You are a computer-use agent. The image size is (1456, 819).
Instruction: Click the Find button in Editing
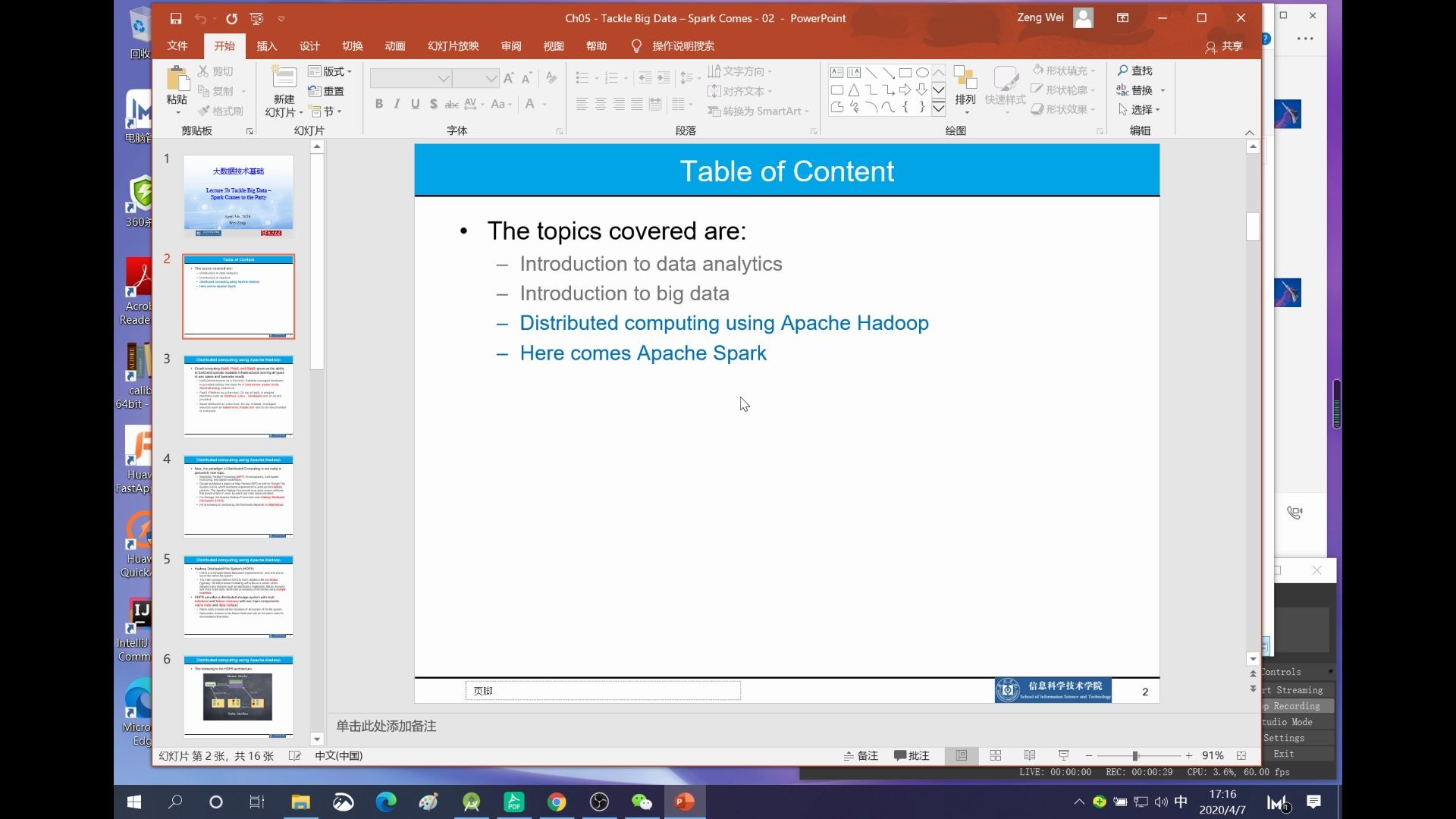[x=1134, y=70]
